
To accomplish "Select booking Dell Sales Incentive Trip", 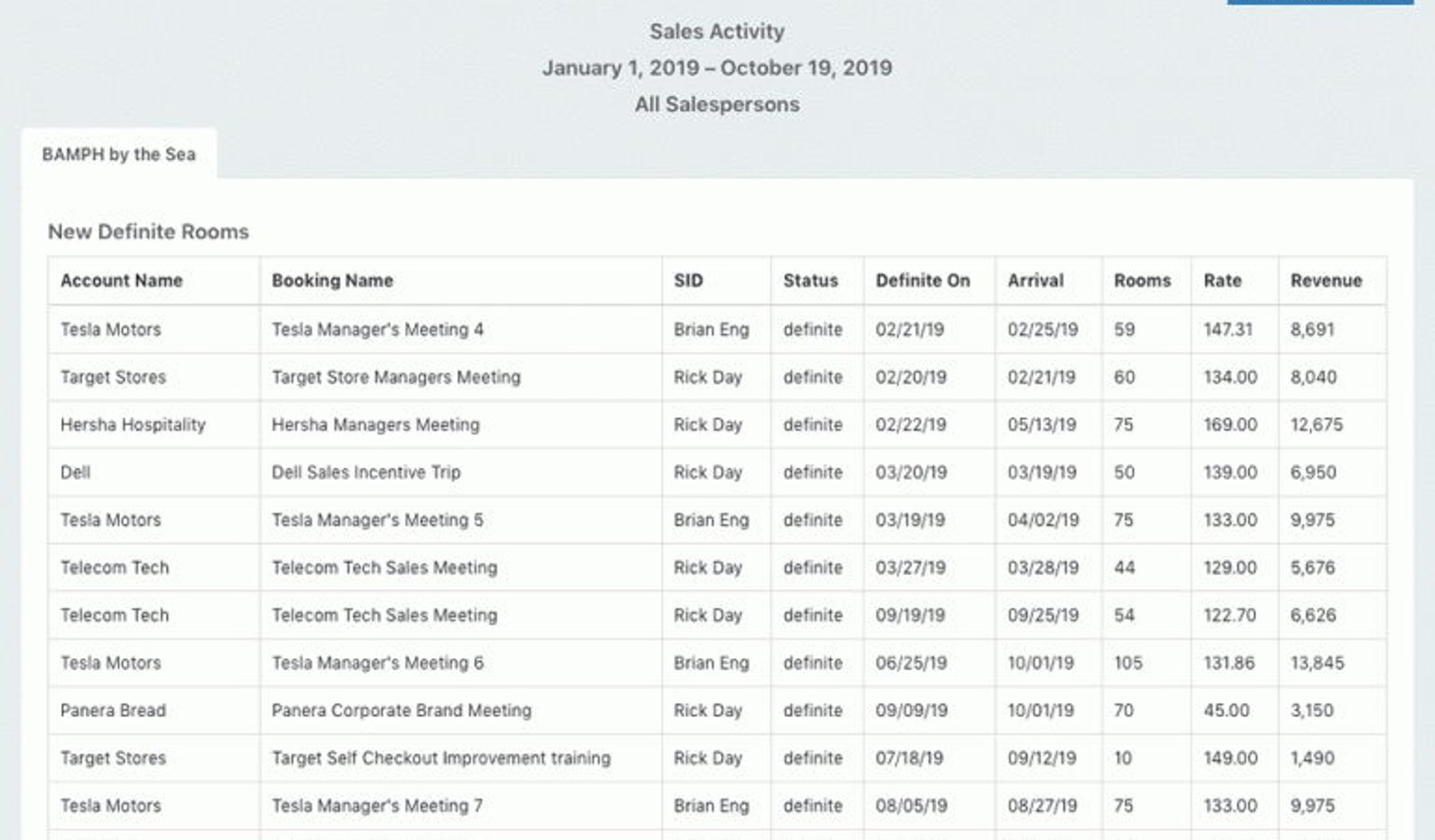I will (x=366, y=472).
